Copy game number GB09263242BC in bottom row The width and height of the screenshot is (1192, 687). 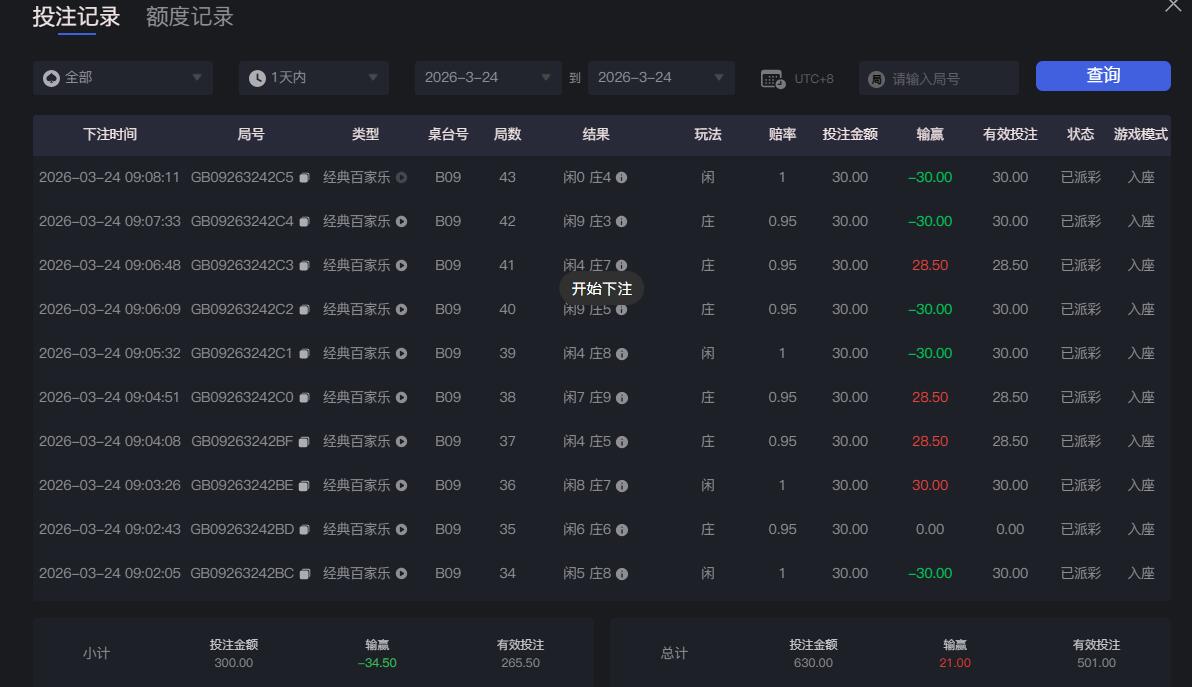point(305,573)
